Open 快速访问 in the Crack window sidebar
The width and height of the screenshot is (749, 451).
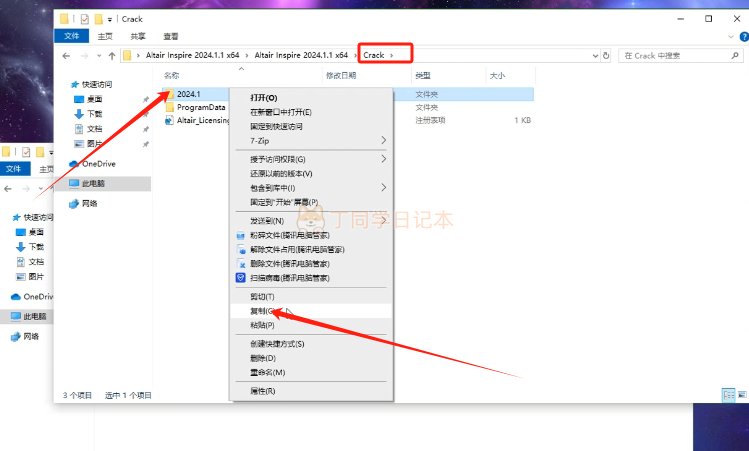tap(92, 85)
